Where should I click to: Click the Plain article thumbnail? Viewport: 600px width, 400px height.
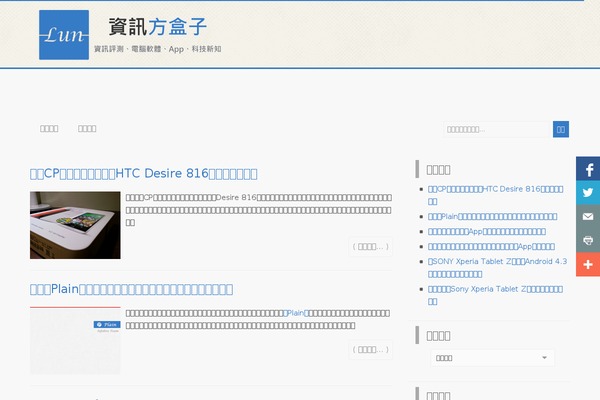point(75,340)
